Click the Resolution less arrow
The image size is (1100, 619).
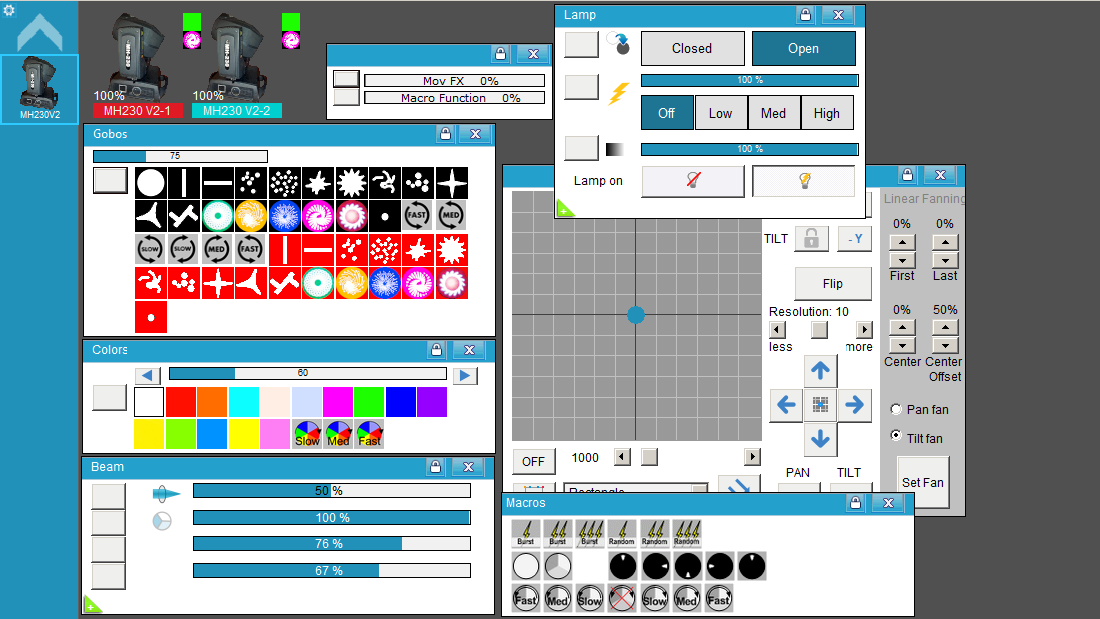(777, 330)
